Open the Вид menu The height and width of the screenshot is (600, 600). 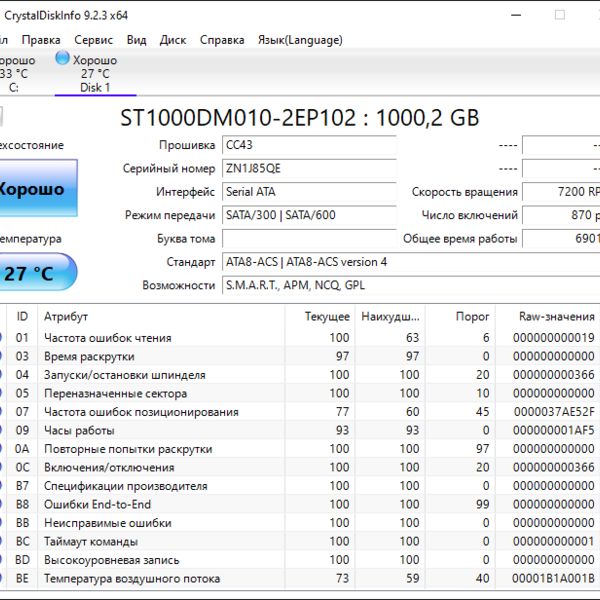coord(136,40)
